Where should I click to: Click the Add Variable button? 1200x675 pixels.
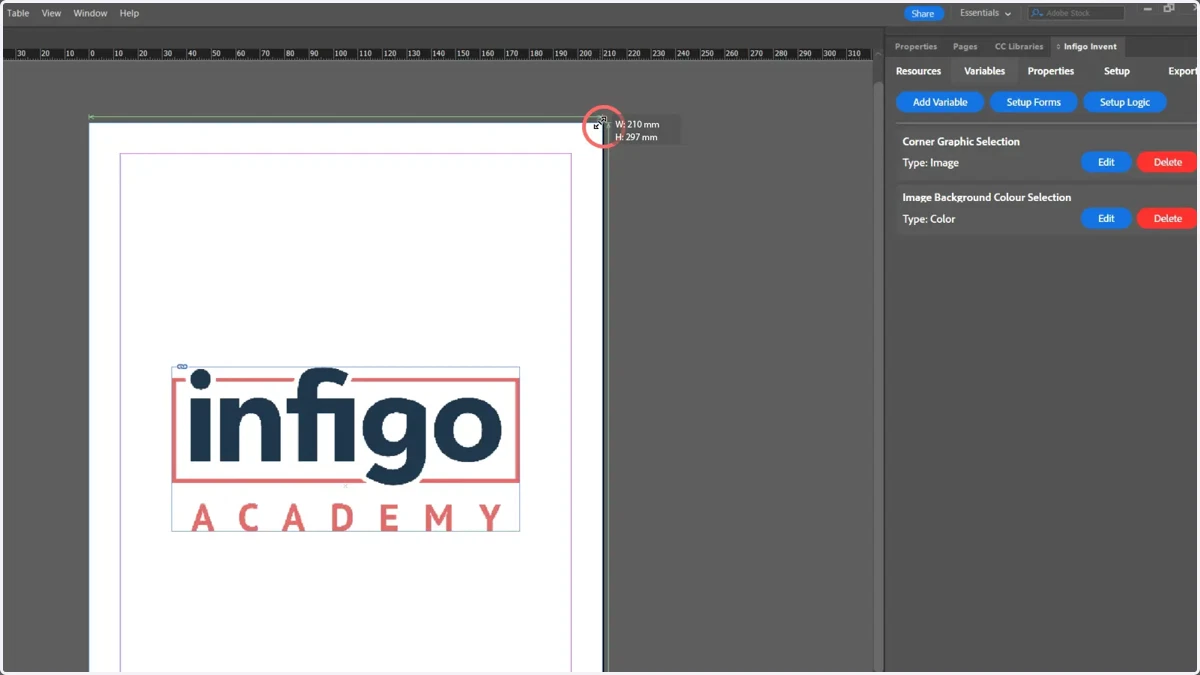[x=940, y=102]
